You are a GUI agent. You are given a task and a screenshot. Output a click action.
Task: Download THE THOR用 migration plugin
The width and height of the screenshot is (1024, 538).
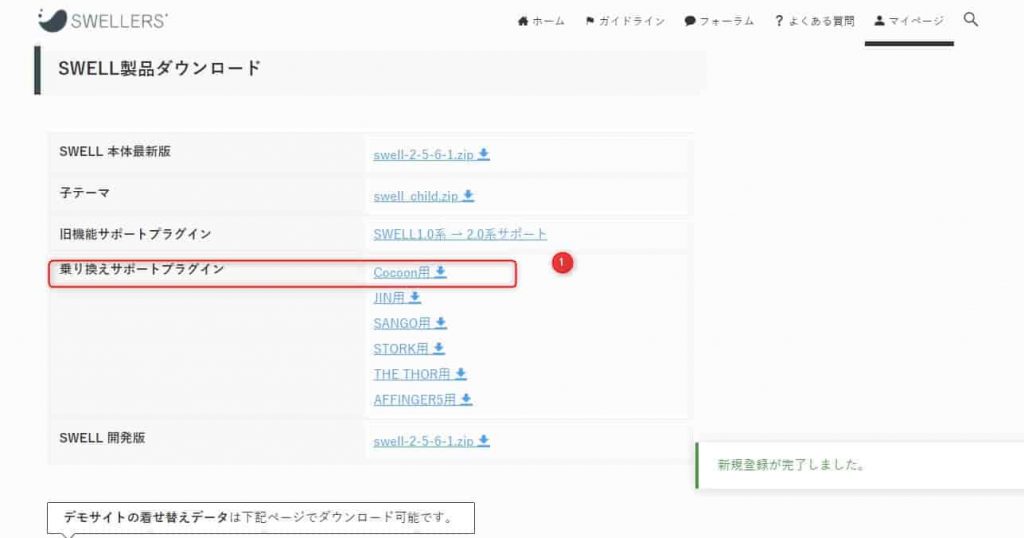click(x=420, y=374)
